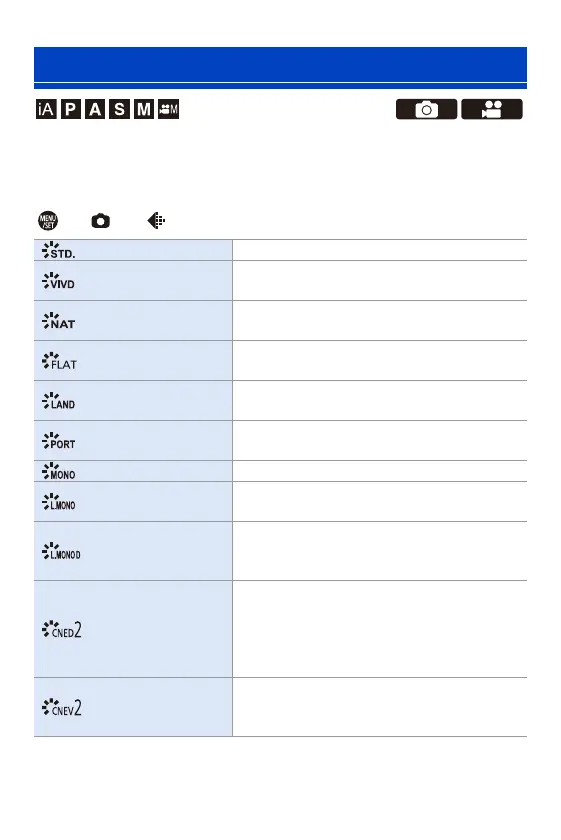This screenshot has height=840, width=561.
Task: Click the creative video mode icon
Action: coord(168,109)
